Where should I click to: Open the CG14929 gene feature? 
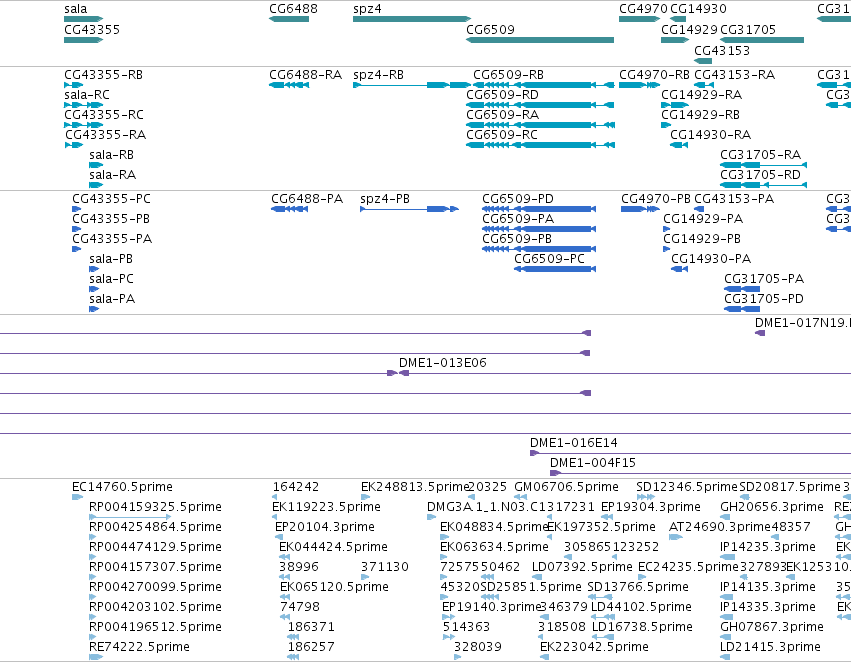point(675,40)
